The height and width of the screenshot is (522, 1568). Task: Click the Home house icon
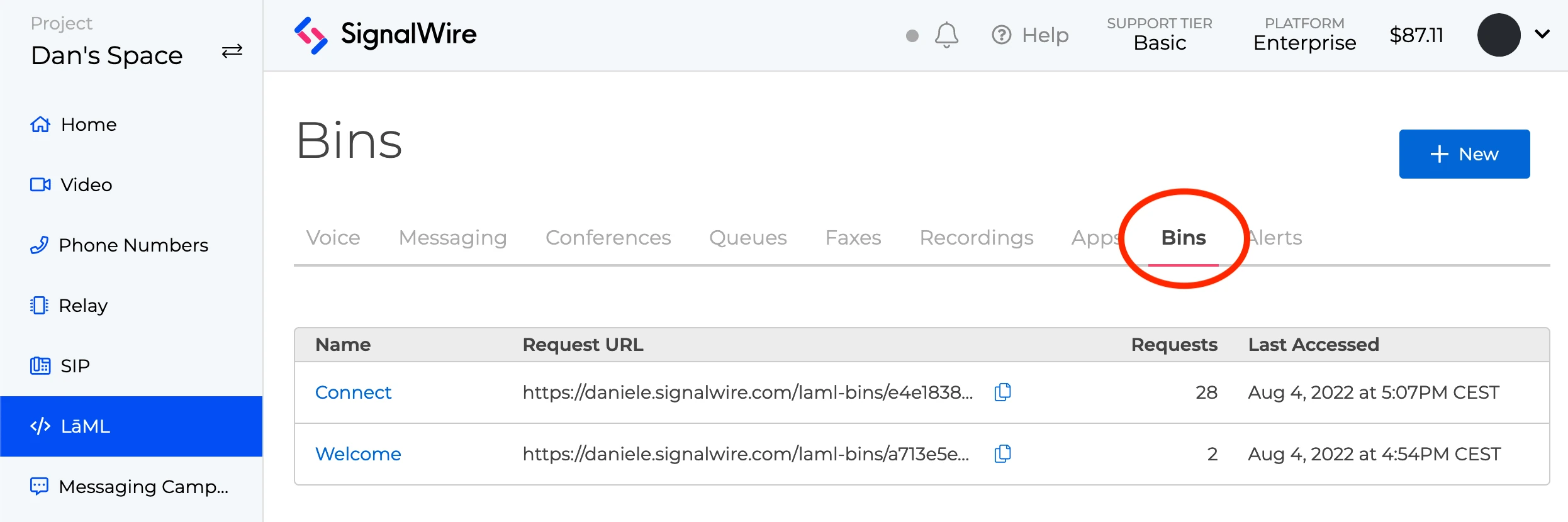tap(40, 125)
